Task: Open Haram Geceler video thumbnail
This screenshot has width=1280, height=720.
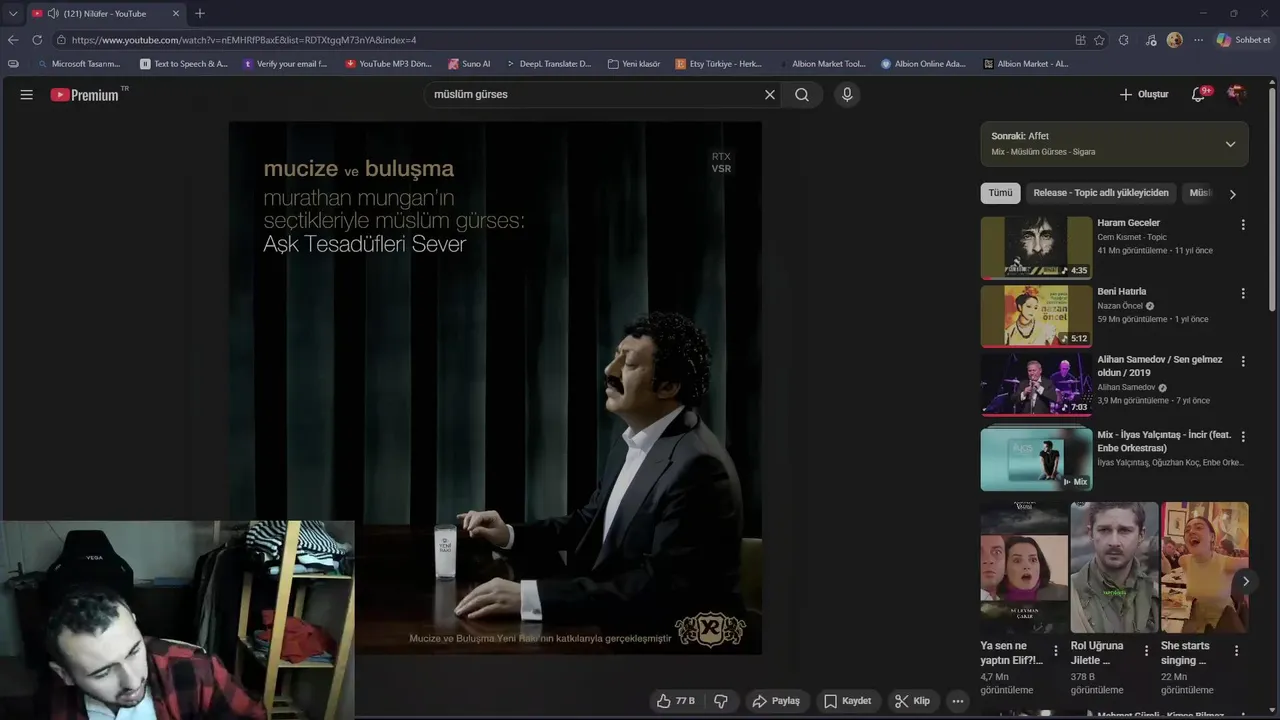Action: click(x=1036, y=248)
